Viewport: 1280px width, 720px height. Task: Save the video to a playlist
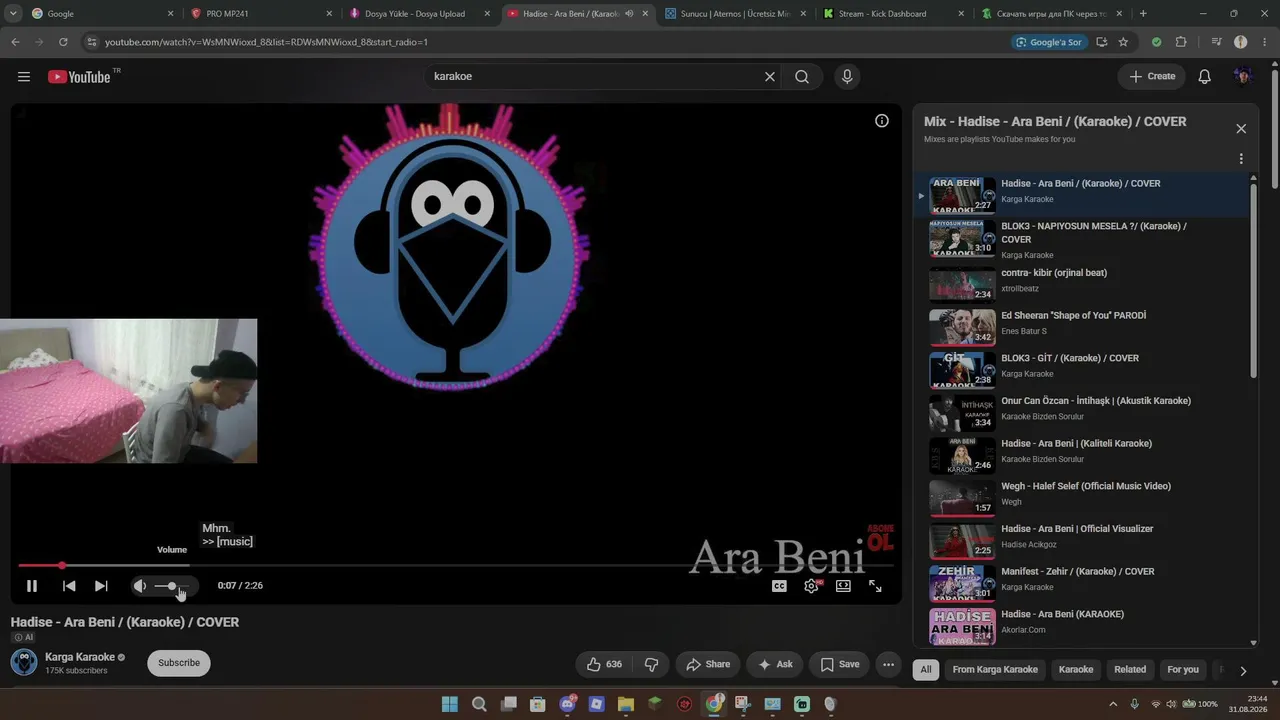pyautogui.click(x=840, y=664)
